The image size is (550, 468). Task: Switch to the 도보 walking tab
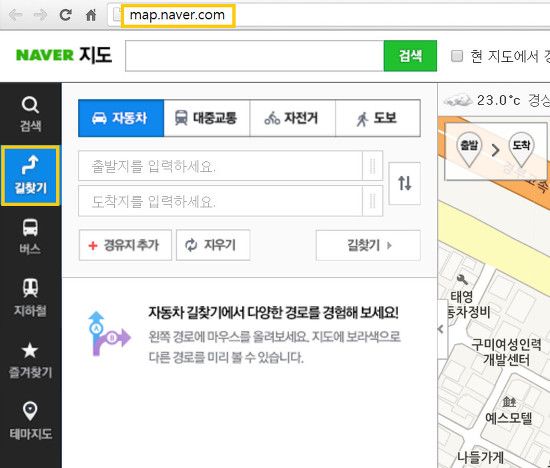(x=378, y=118)
